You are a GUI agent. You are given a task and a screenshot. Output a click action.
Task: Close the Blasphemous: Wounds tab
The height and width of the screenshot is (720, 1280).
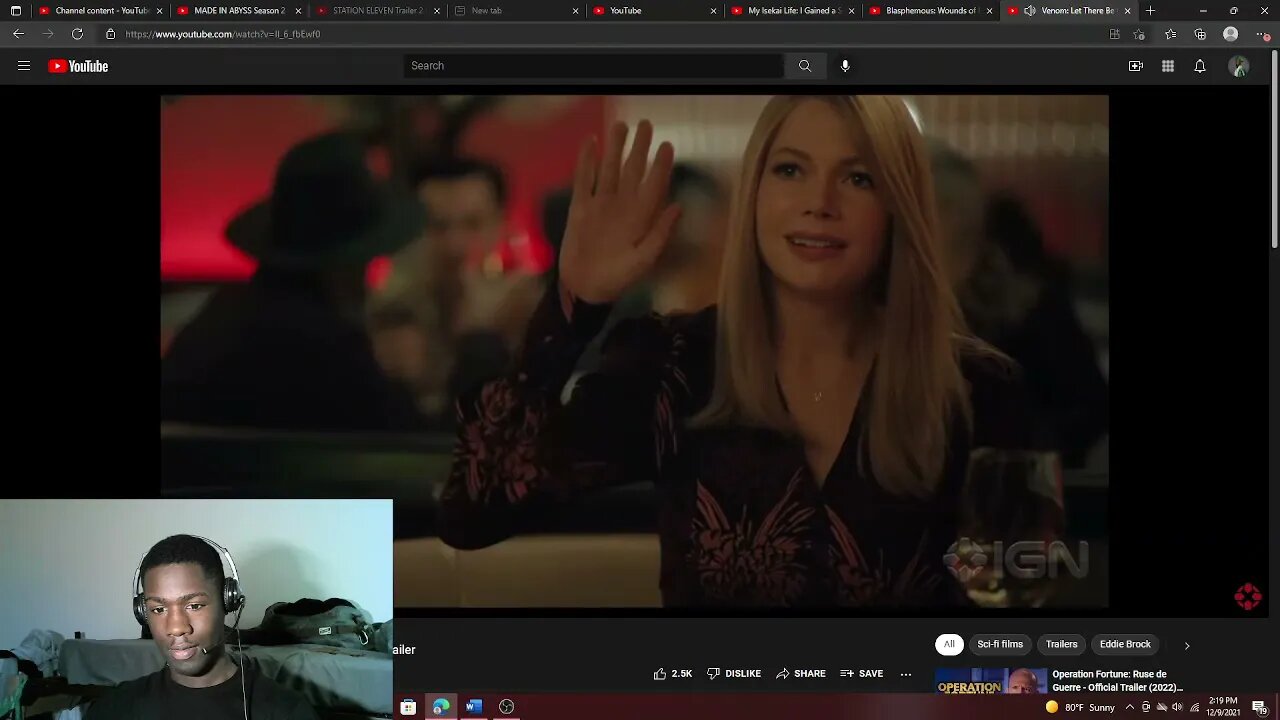tap(989, 11)
